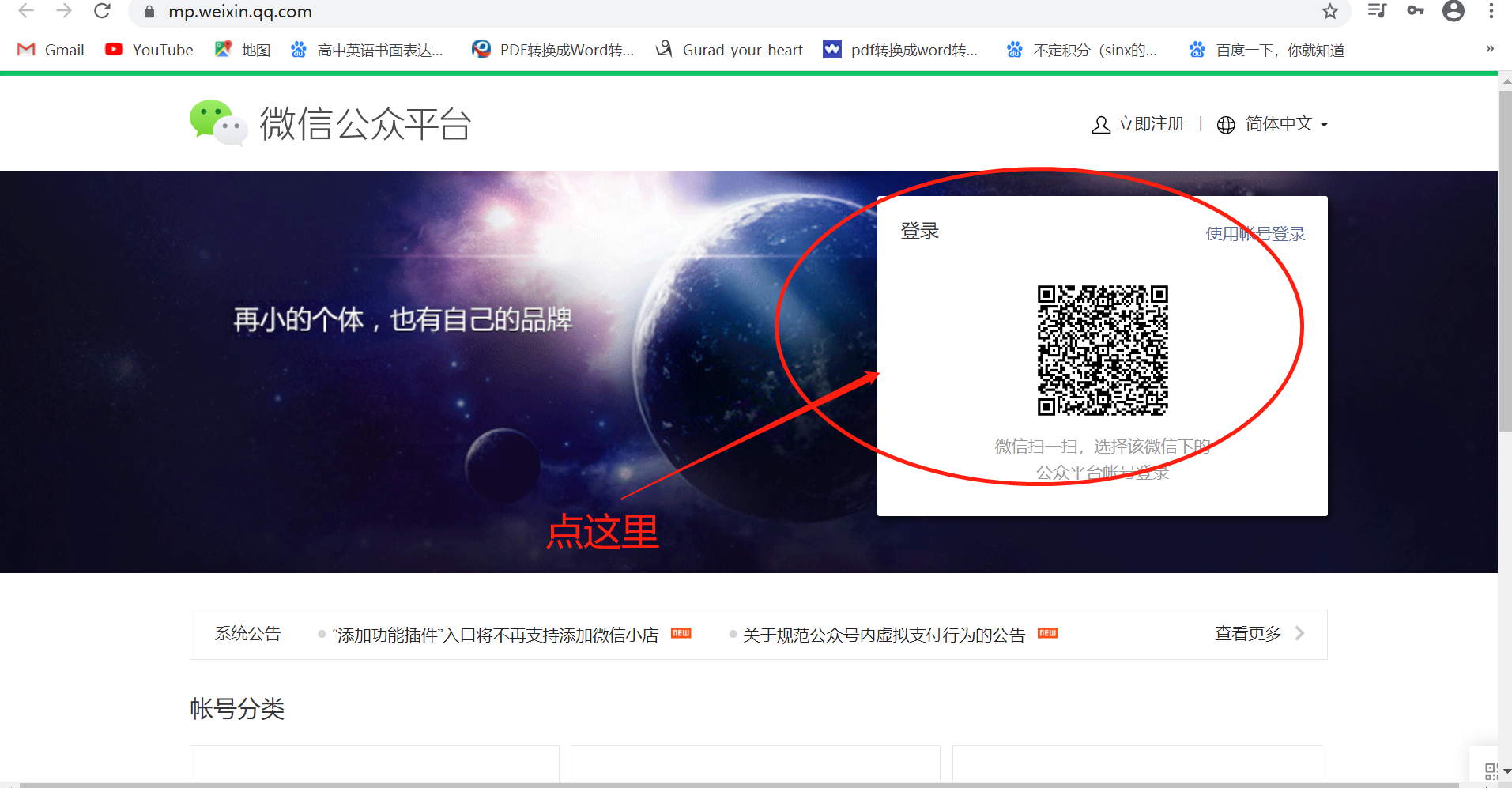Click the address bar URL mp.weixin.qq.com
This screenshot has width=1512, height=788.
(240, 12)
